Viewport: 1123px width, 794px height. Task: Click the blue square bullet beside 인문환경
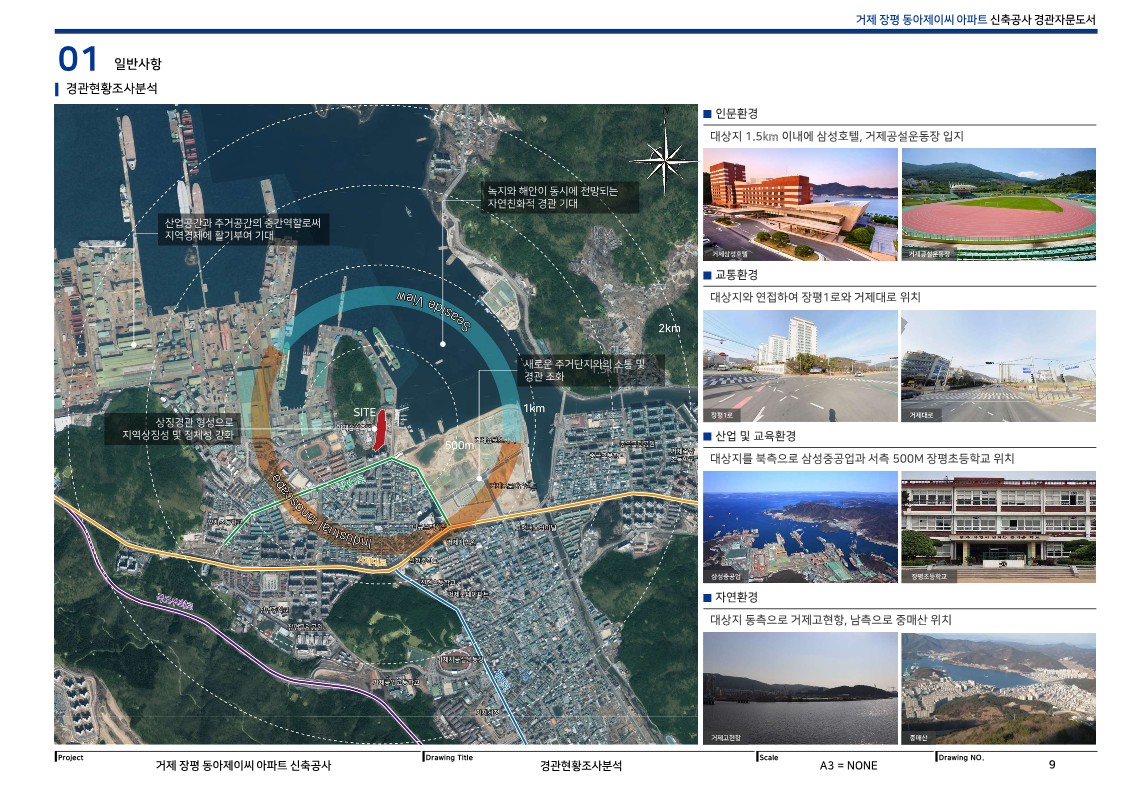click(x=707, y=115)
